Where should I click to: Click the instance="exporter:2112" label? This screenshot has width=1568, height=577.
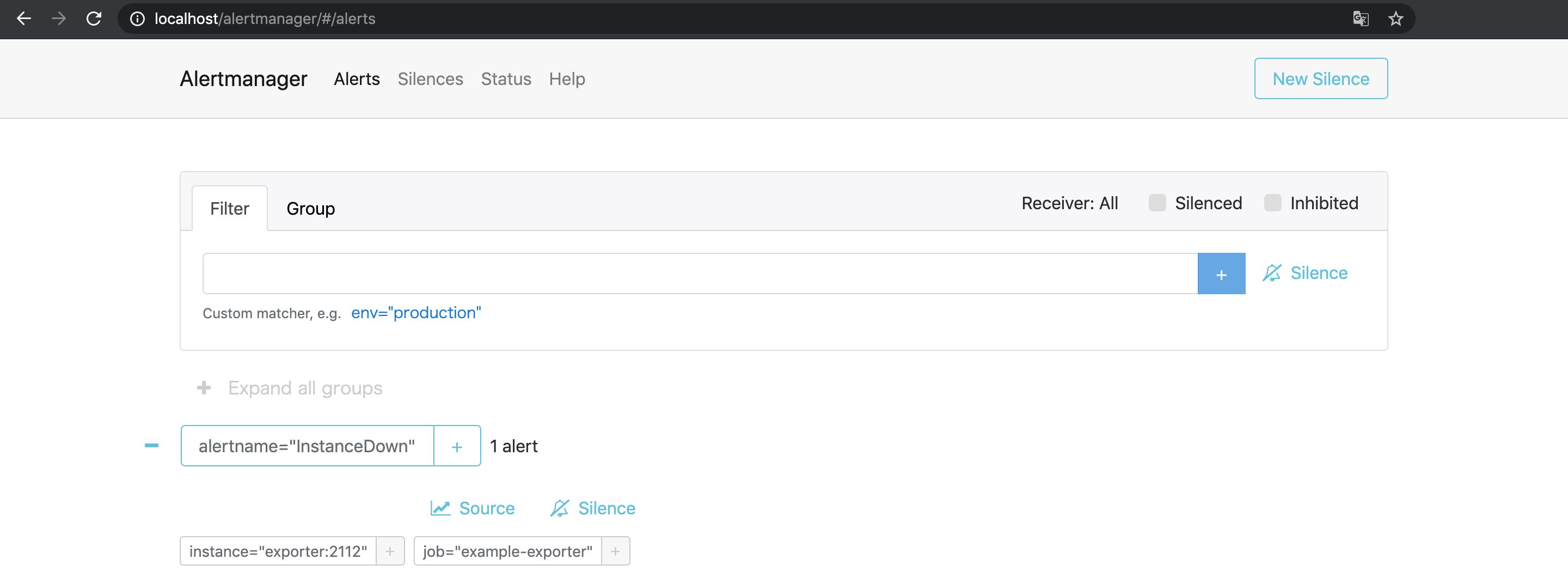tap(278, 551)
